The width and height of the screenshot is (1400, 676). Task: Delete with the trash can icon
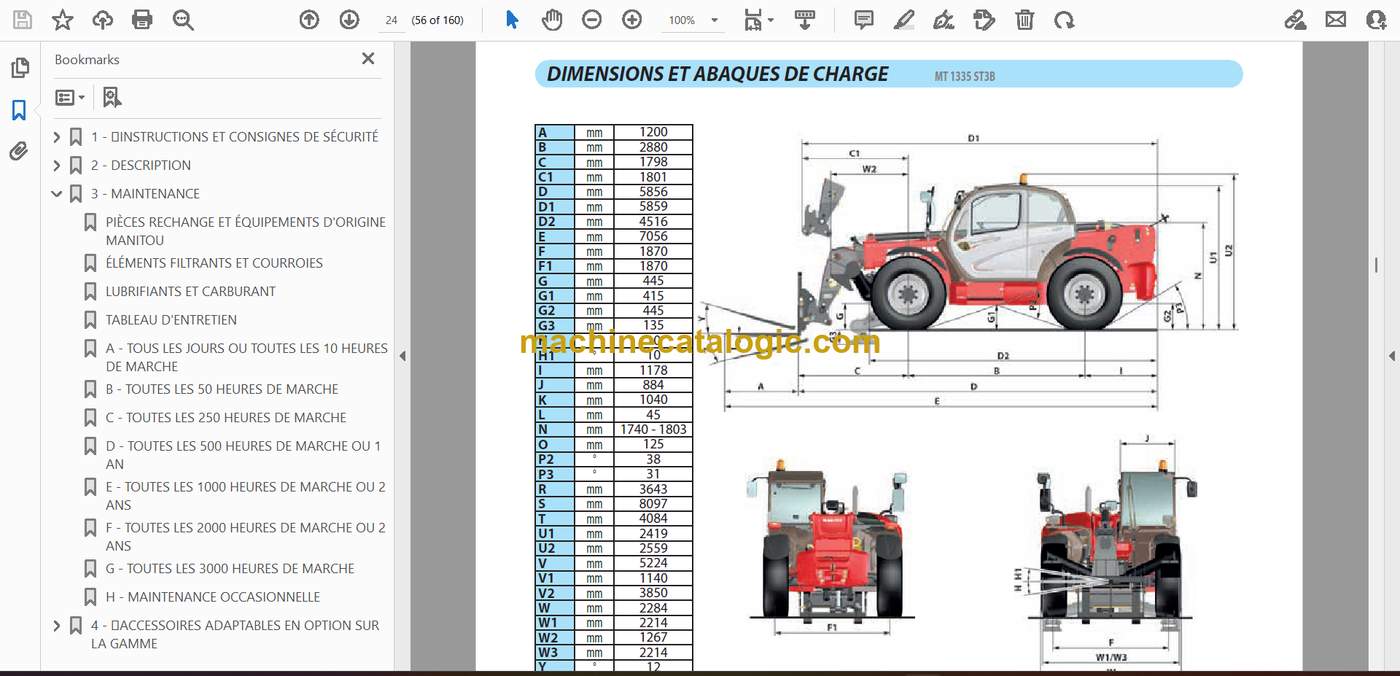1024,19
